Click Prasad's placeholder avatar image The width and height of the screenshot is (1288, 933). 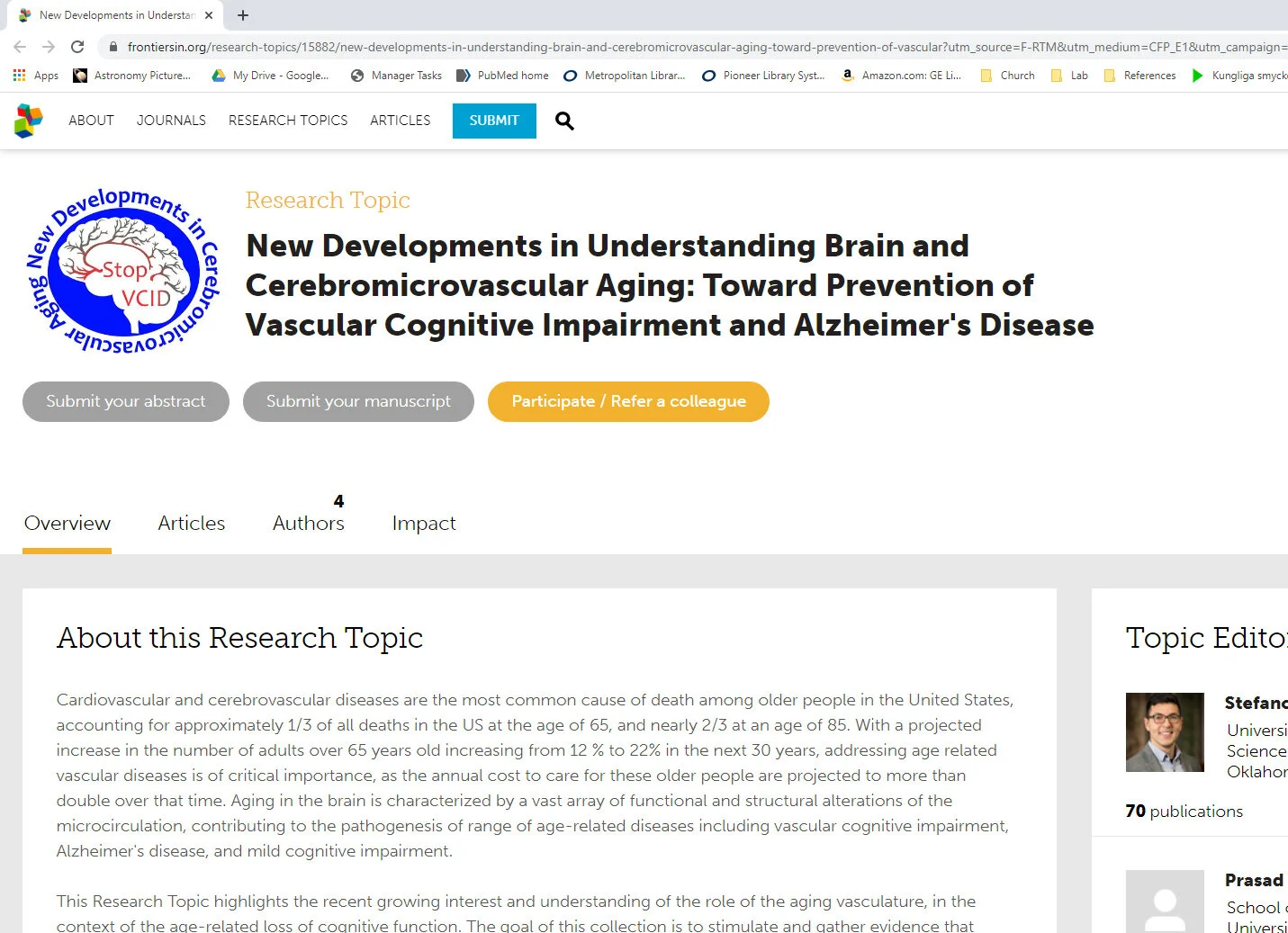coord(1165,902)
